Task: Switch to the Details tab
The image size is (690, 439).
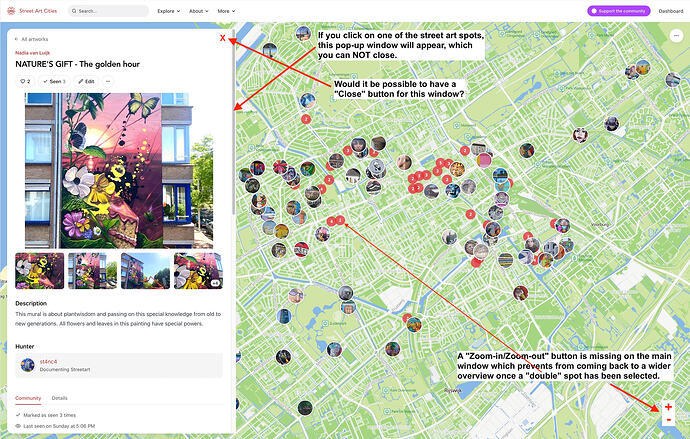Action: 59,398
